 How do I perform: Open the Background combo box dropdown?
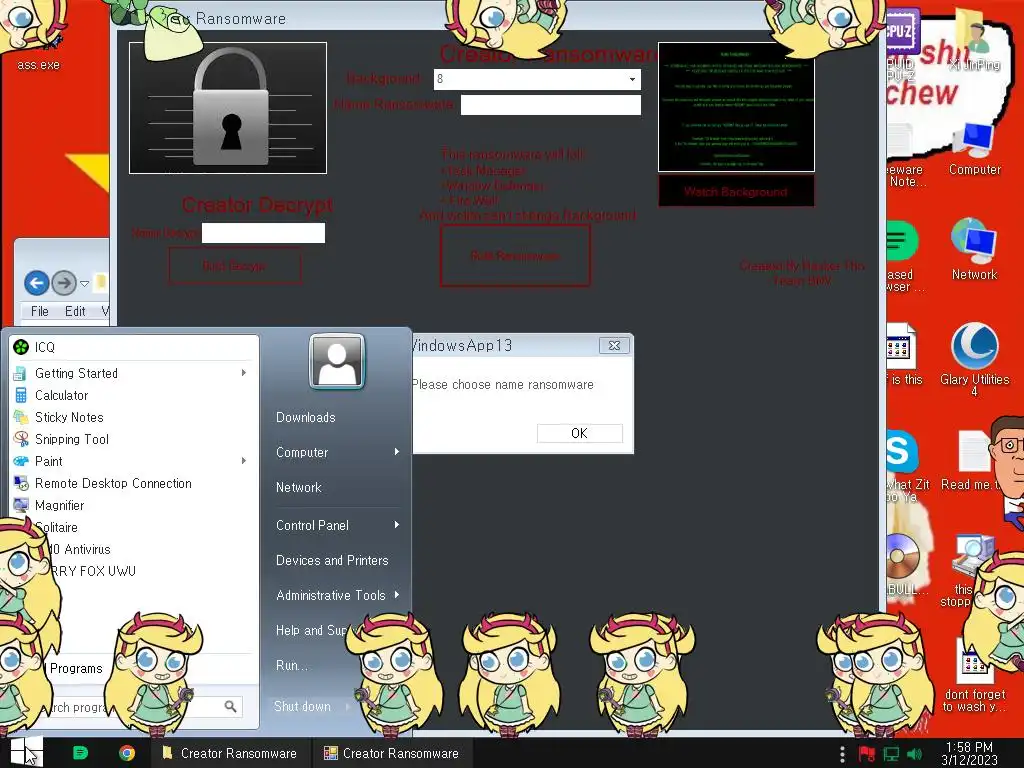coord(632,79)
